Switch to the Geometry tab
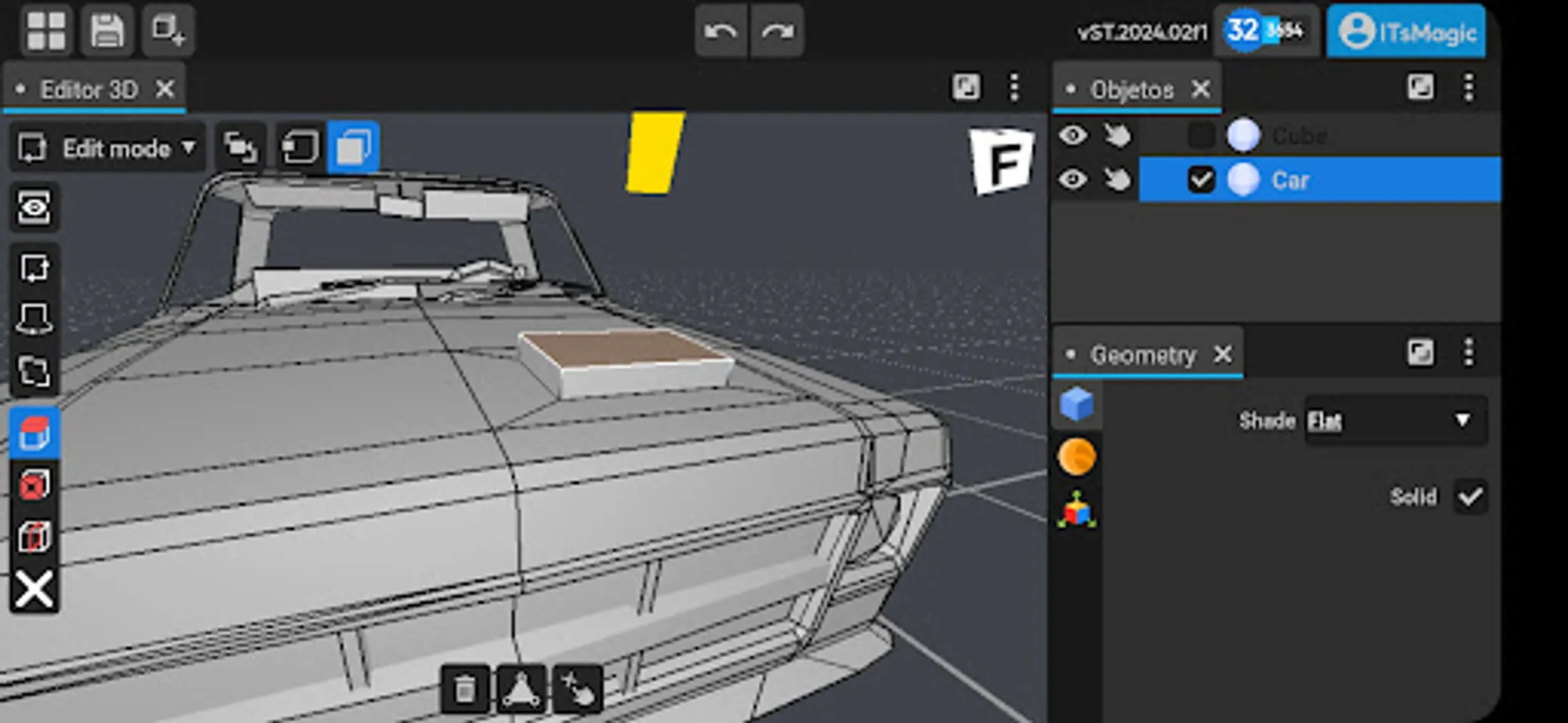Viewport: 1568px width, 723px height. point(1143,354)
